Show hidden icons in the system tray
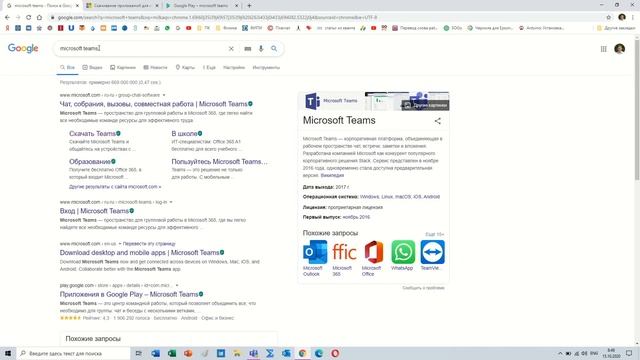This screenshot has width=640, height=360. (560, 353)
